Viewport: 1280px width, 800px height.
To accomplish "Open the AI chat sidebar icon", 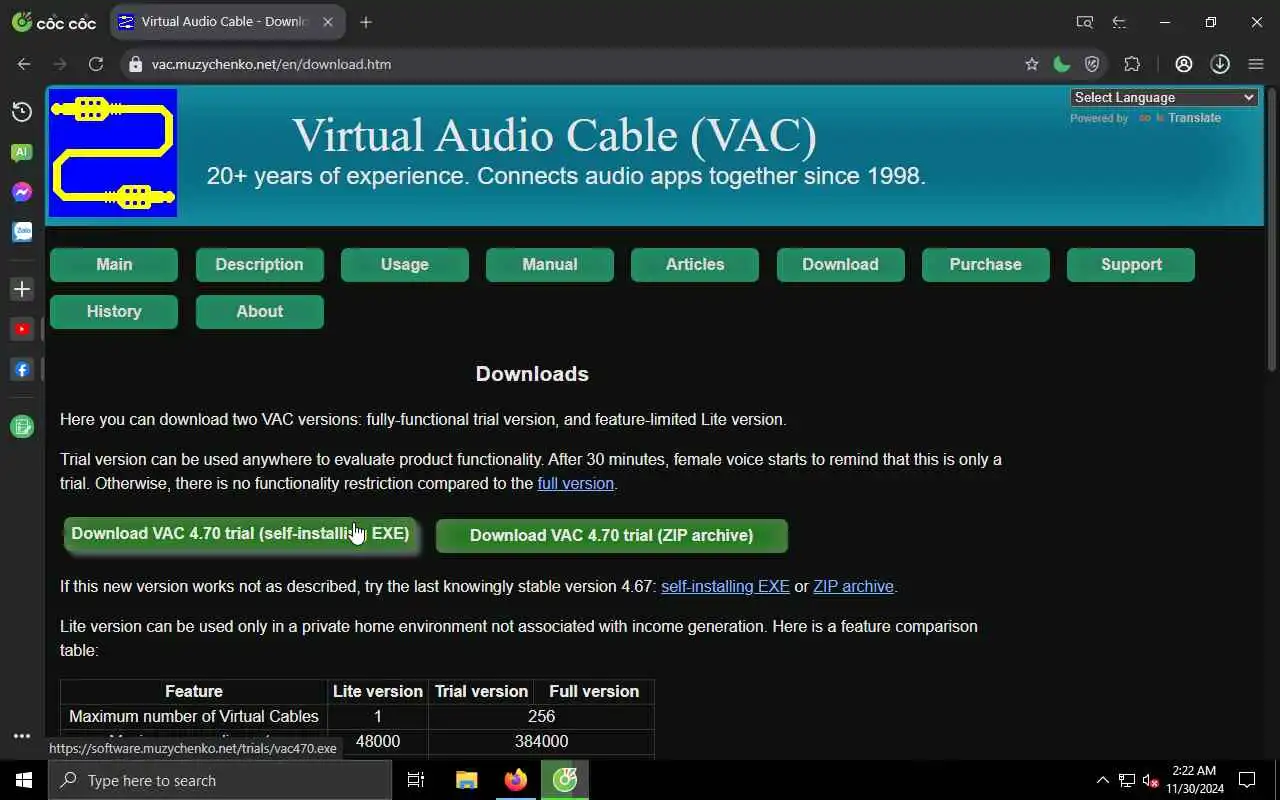I will (22, 153).
